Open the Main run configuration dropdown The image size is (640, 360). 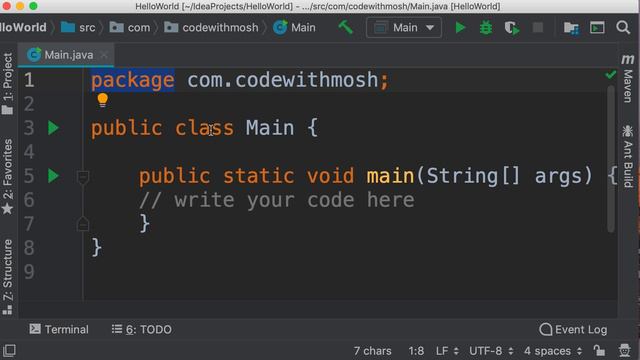[x=404, y=27]
